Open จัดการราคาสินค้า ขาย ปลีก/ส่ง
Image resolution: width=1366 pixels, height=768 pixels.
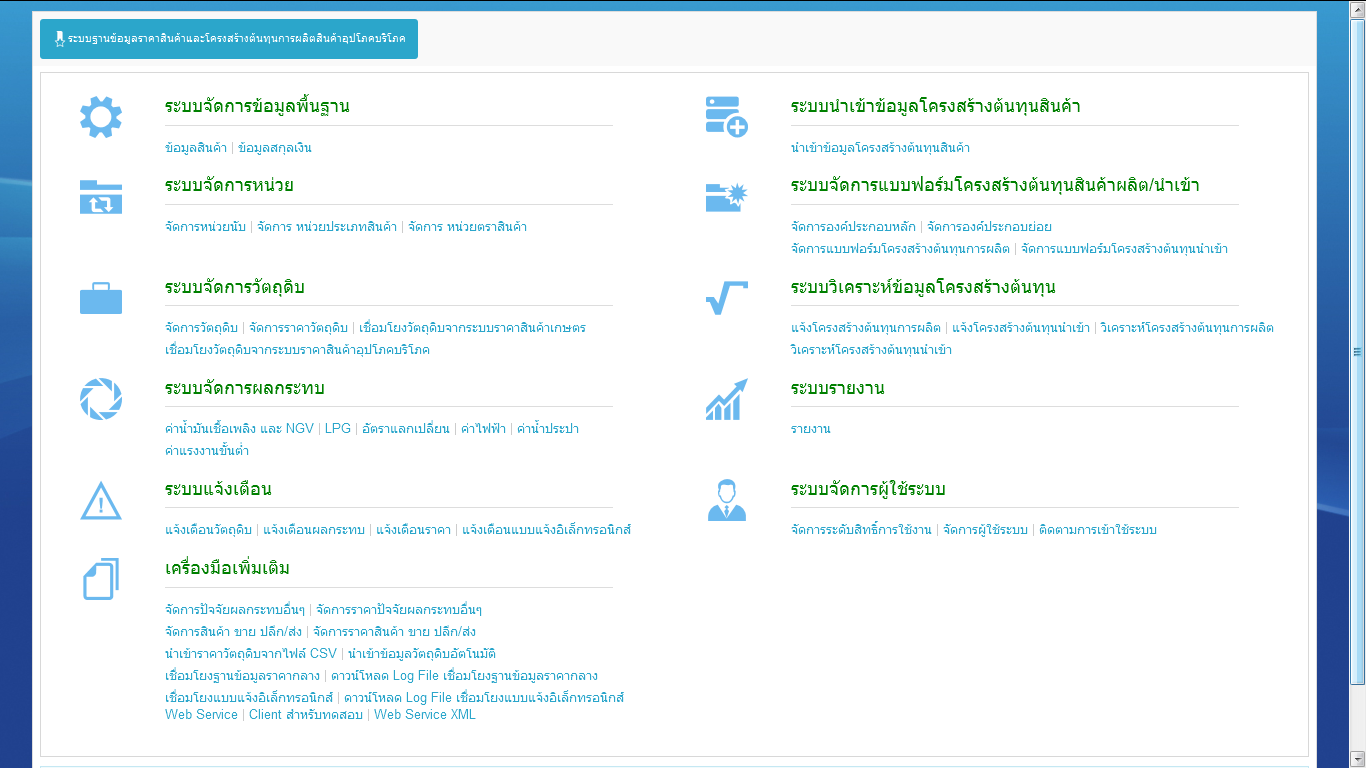(394, 632)
